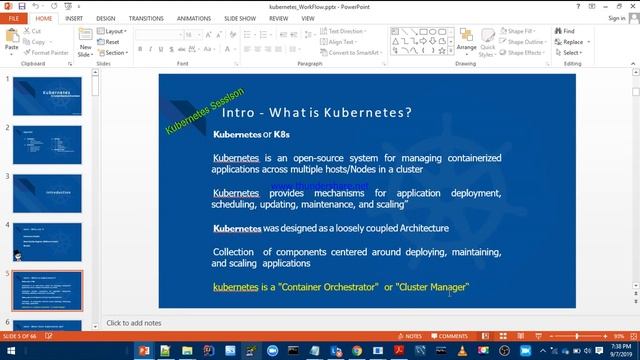Switch to the TRANSITIONS tab
The width and height of the screenshot is (640, 360).
[146, 18]
